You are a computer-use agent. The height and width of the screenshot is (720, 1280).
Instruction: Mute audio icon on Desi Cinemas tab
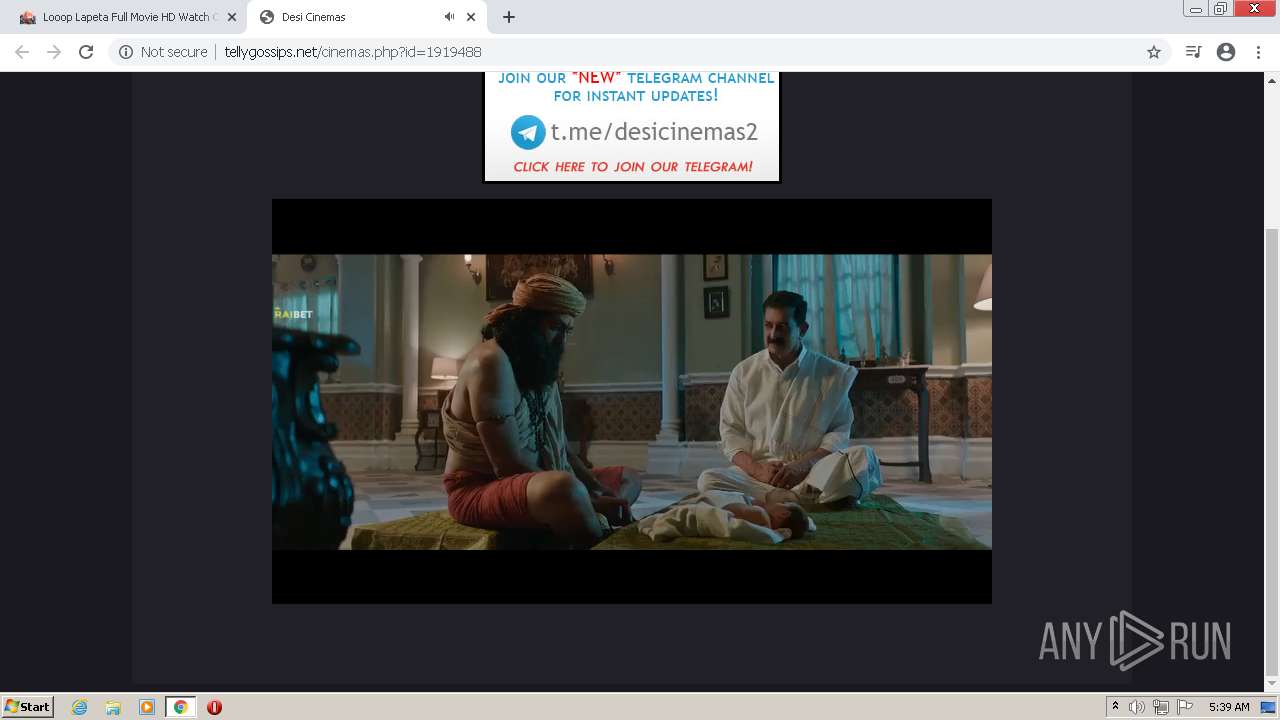point(449,17)
